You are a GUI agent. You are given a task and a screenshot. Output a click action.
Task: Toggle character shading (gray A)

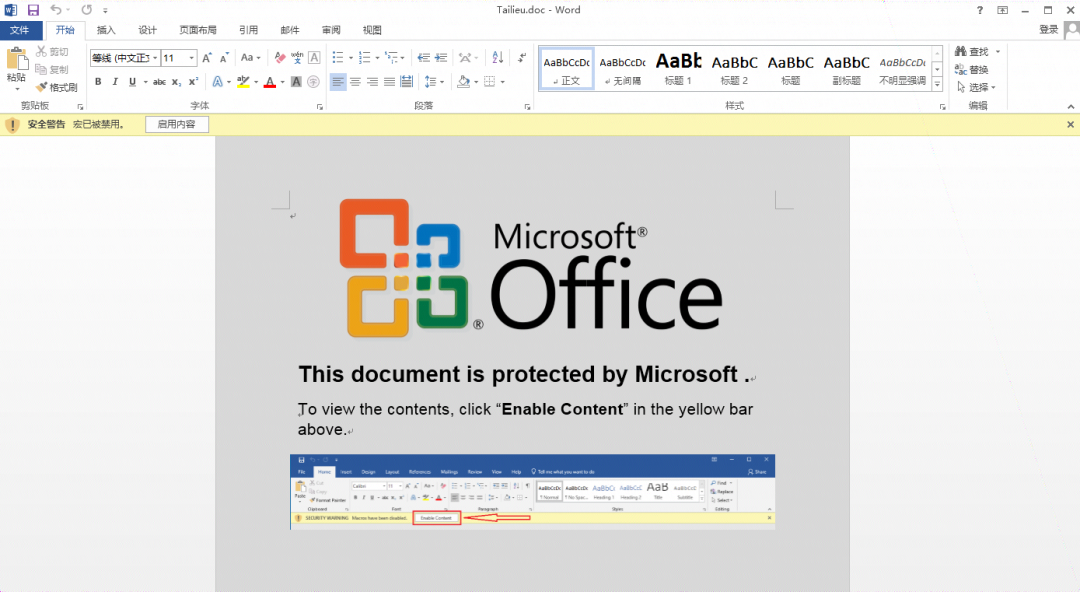(296, 82)
